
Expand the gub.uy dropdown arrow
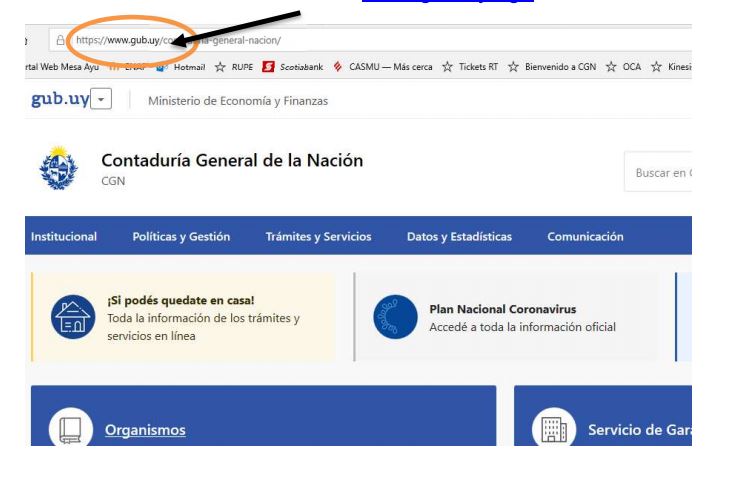pos(101,100)
